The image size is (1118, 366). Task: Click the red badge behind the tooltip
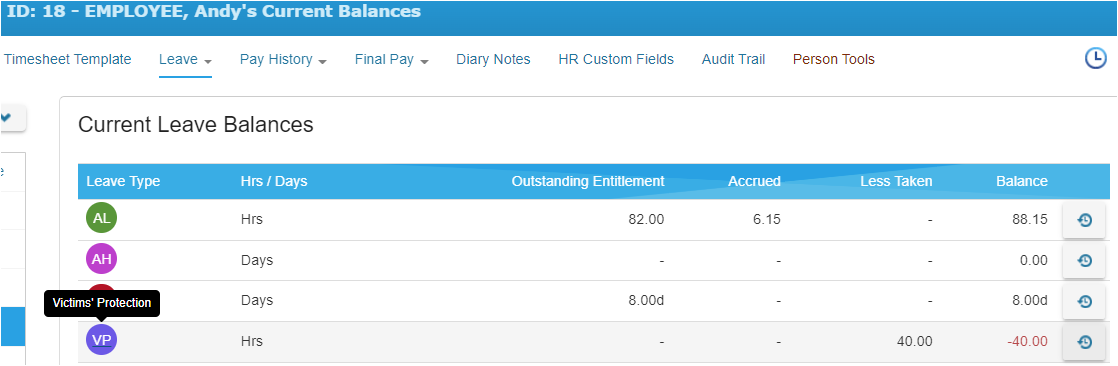tap(102, 288)
